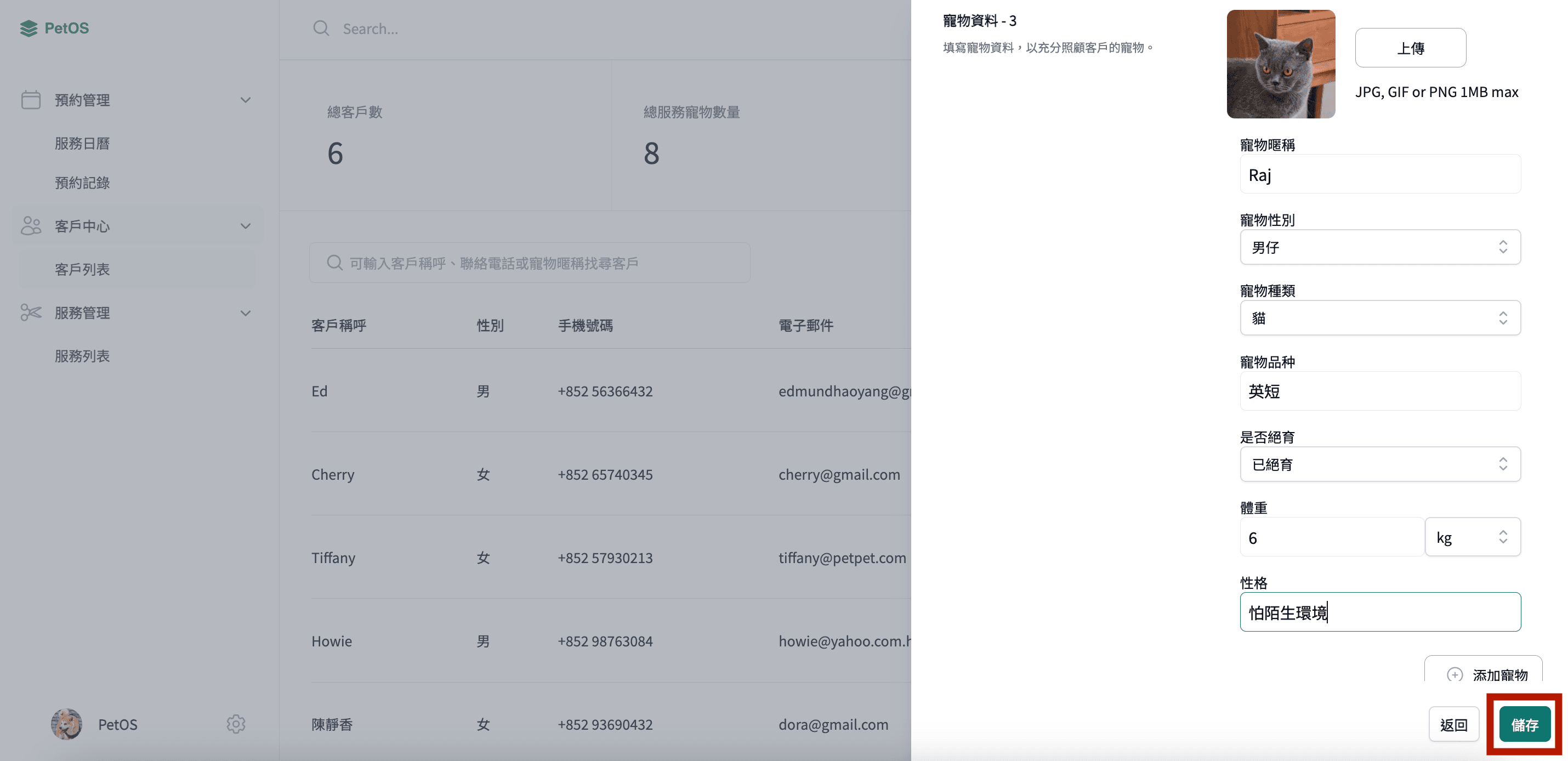The image size is (1568, 761).
Task: Open the 寵物性別 dropdown showing 男仔
Action: click(1380, 247)
